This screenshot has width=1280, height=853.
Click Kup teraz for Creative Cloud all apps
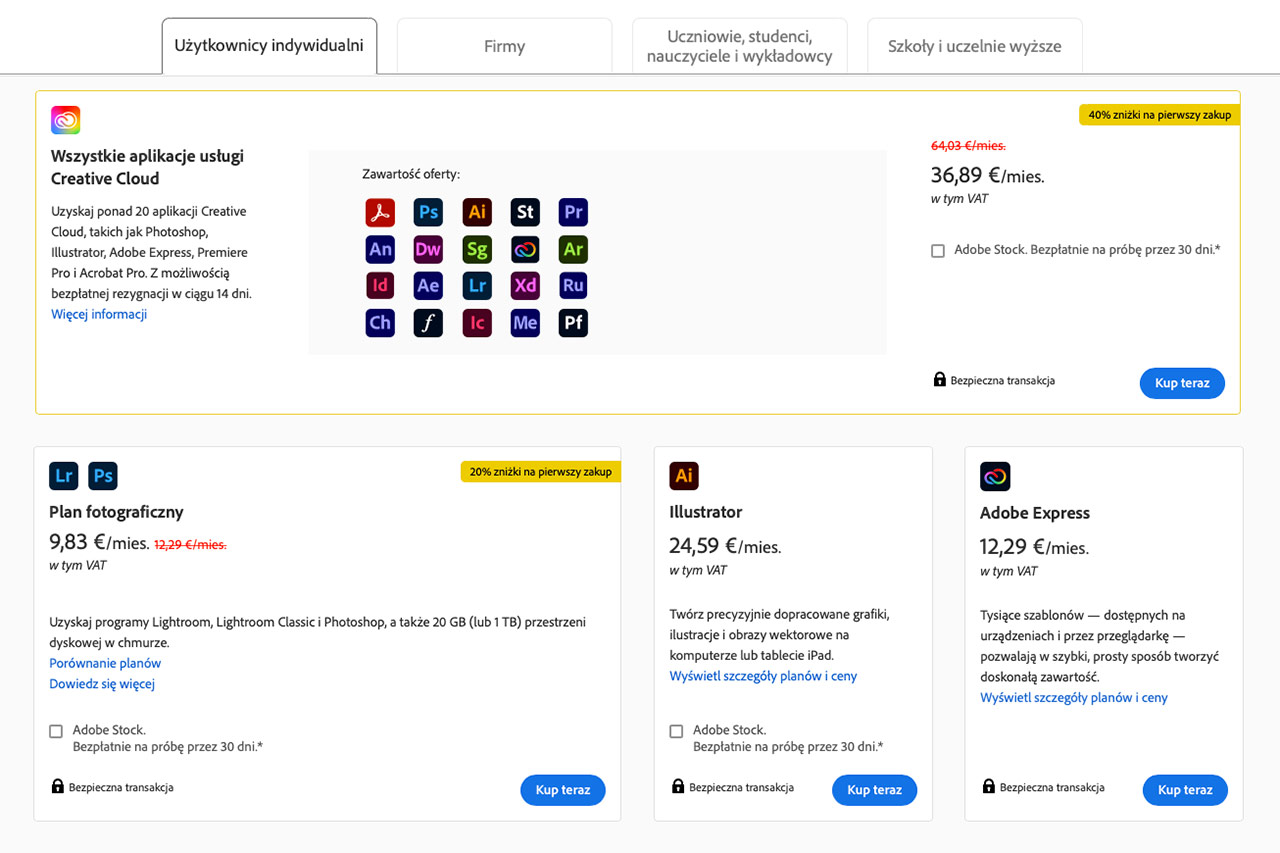point(1182,383)
